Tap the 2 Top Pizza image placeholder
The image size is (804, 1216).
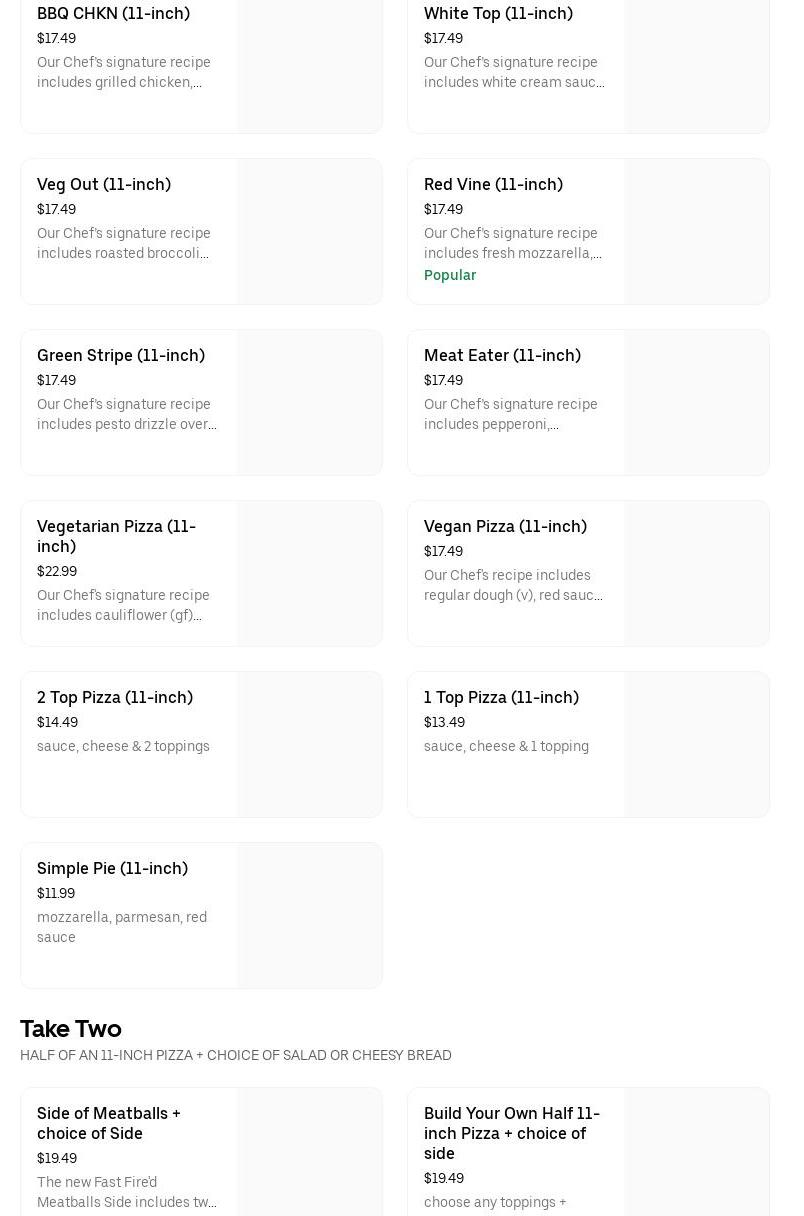pyautogui.click(x=310, y=744)
